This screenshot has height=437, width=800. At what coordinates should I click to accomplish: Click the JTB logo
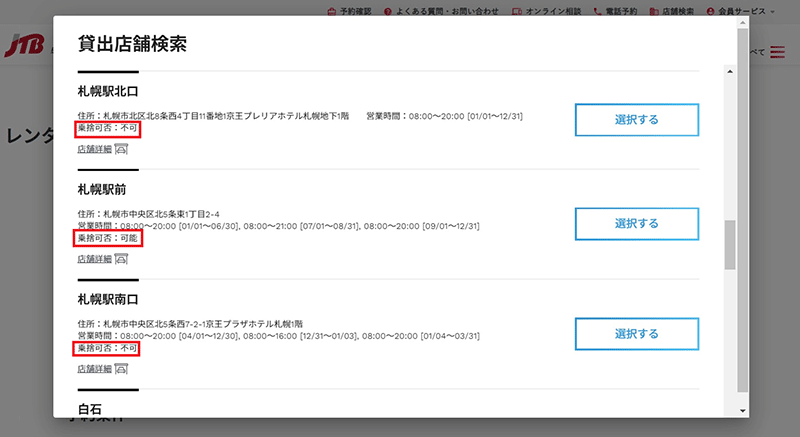tap(22, 47)
